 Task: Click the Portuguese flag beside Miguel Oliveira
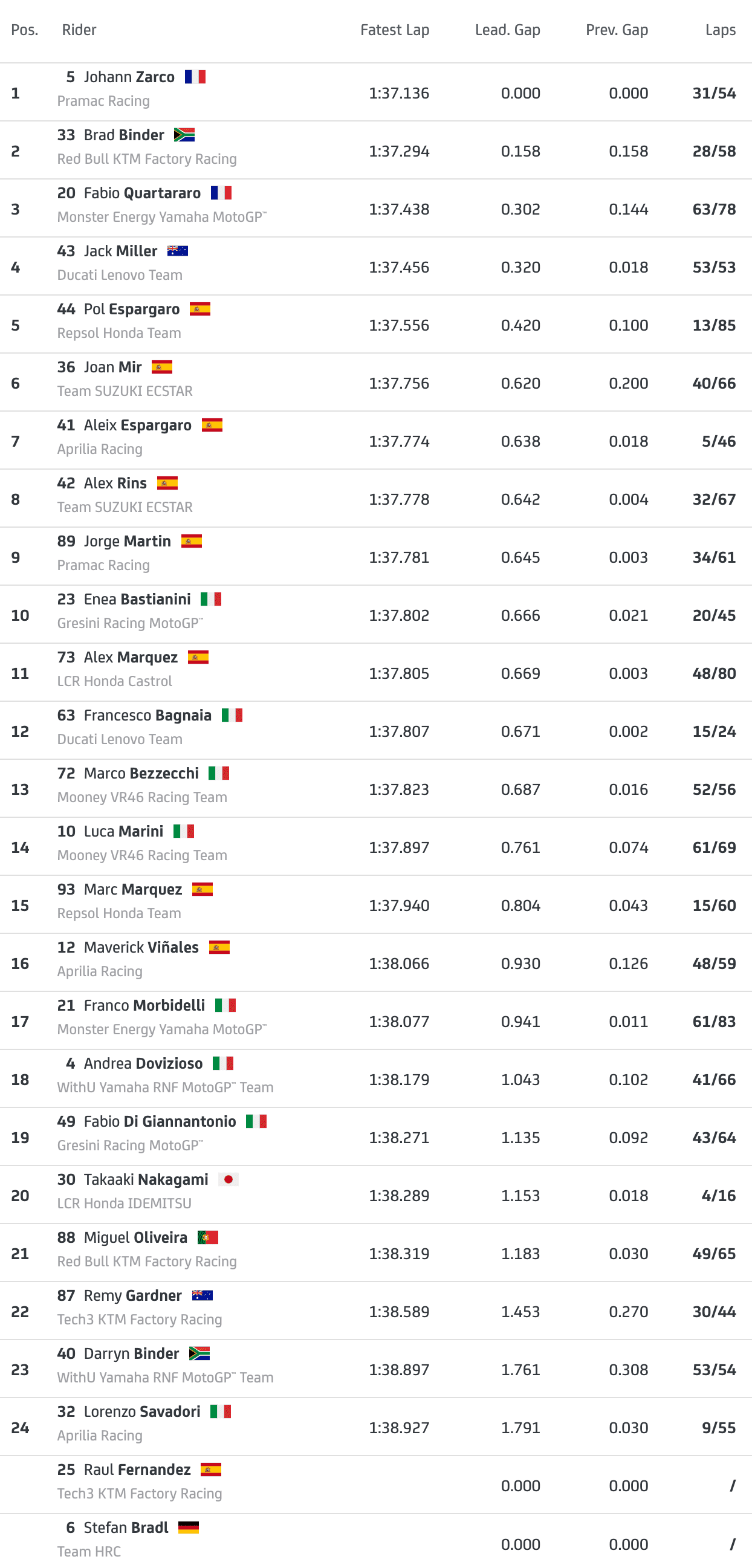(207, 1237)
